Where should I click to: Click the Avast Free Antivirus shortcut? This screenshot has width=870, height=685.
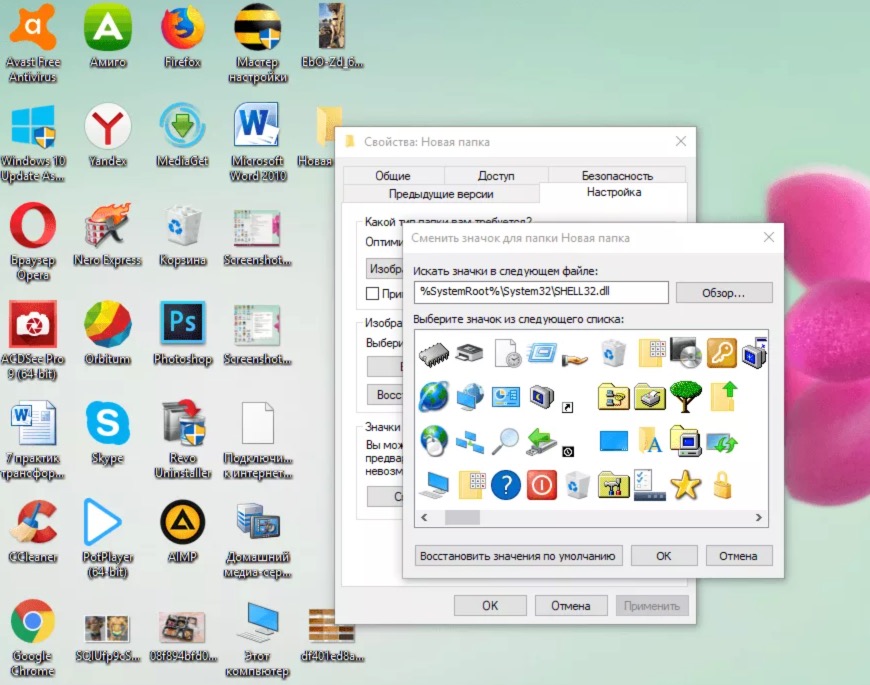[33, 42]
